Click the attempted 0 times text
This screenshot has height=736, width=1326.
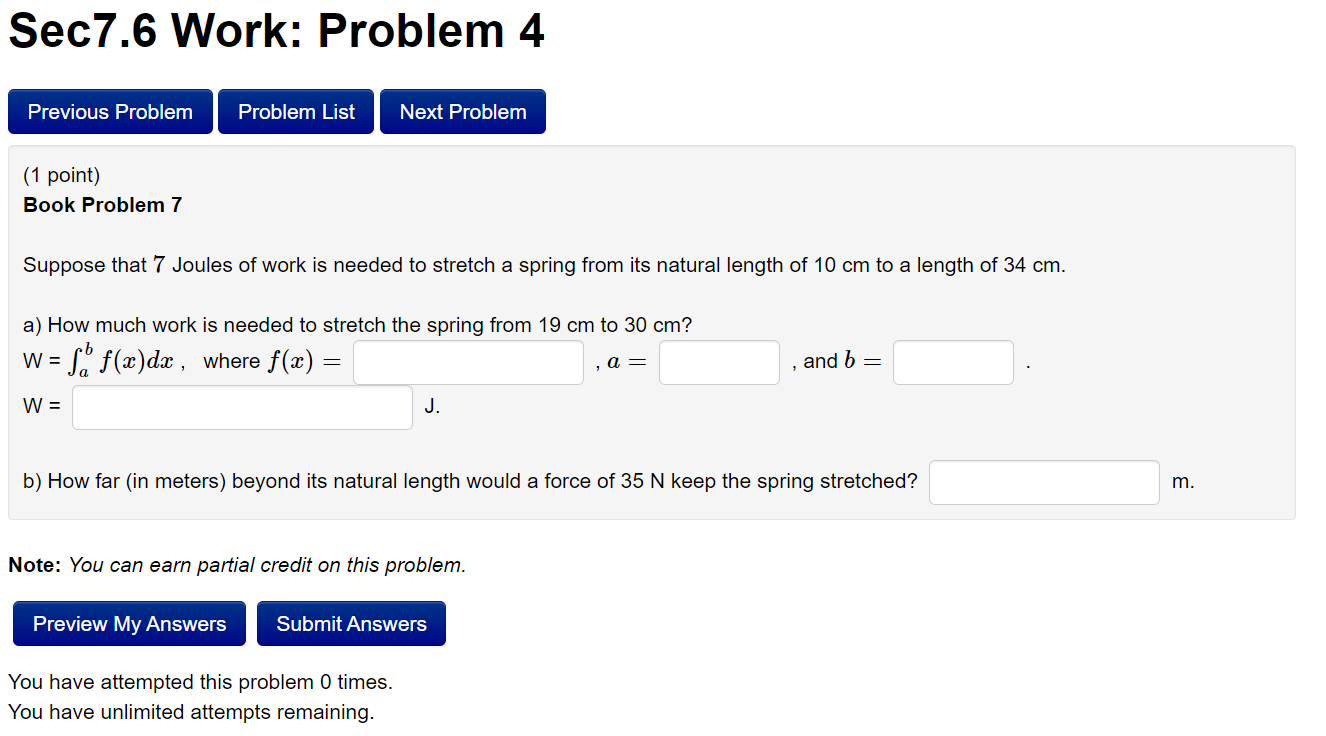pyautogui.click(x=200, y=682)
